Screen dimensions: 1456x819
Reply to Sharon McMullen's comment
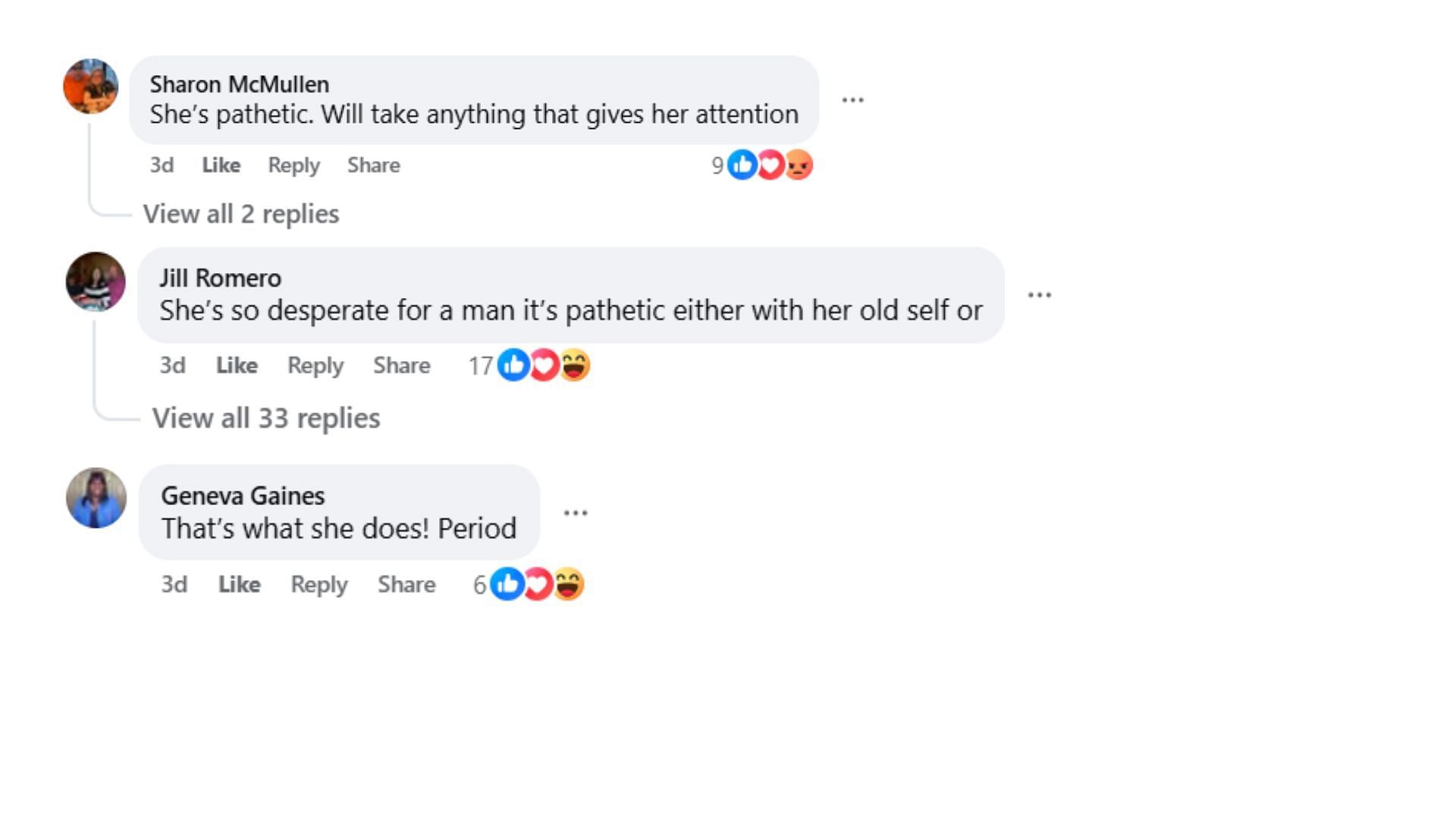point(293,165)
